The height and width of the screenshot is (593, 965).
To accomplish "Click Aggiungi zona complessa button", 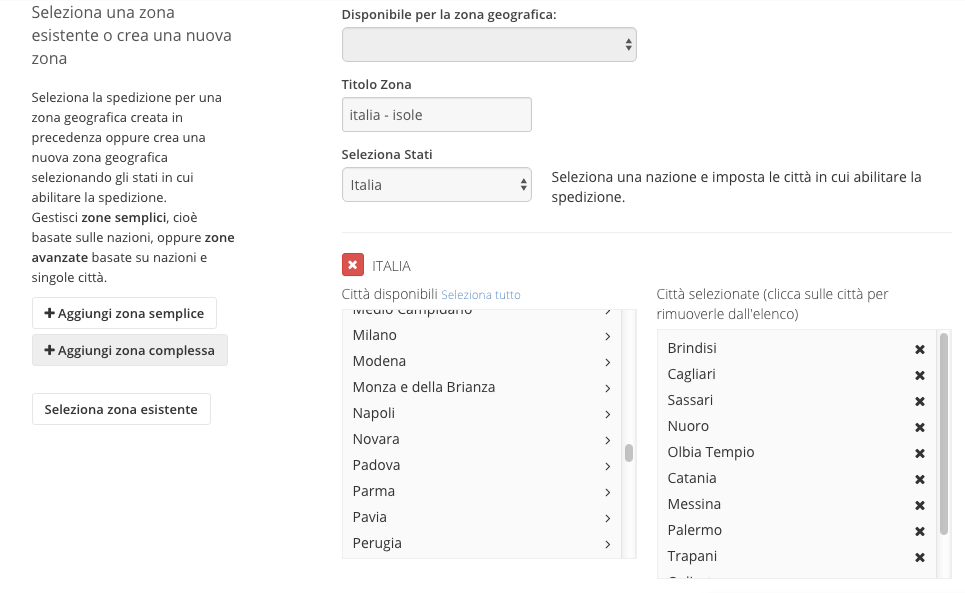I will 130,350.
